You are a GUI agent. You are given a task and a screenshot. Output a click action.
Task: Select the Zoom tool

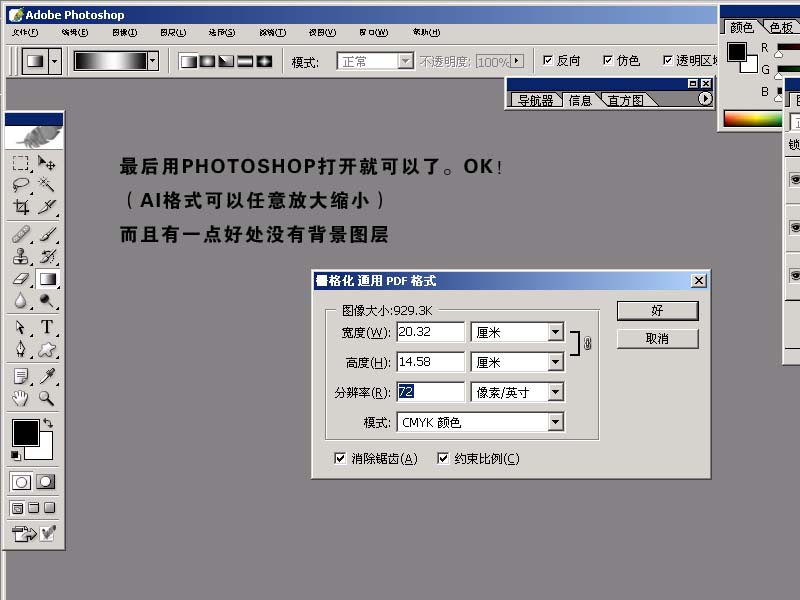pos(47,398)
